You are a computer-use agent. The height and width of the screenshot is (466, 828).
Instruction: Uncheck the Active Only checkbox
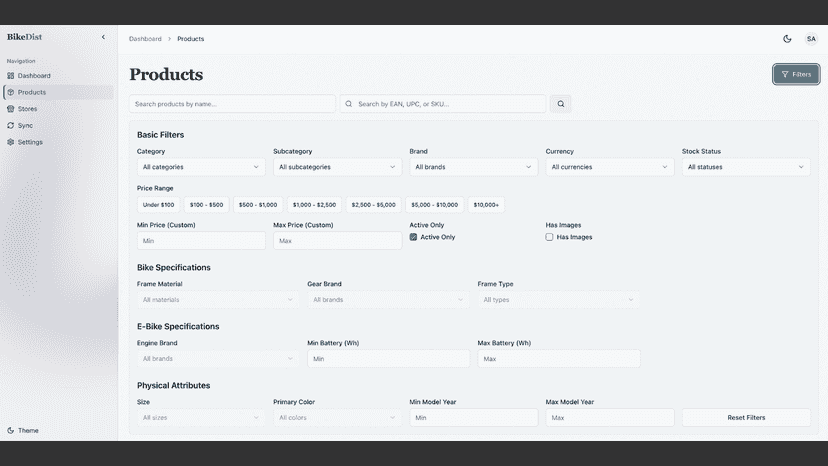click(x=413, y=237)
